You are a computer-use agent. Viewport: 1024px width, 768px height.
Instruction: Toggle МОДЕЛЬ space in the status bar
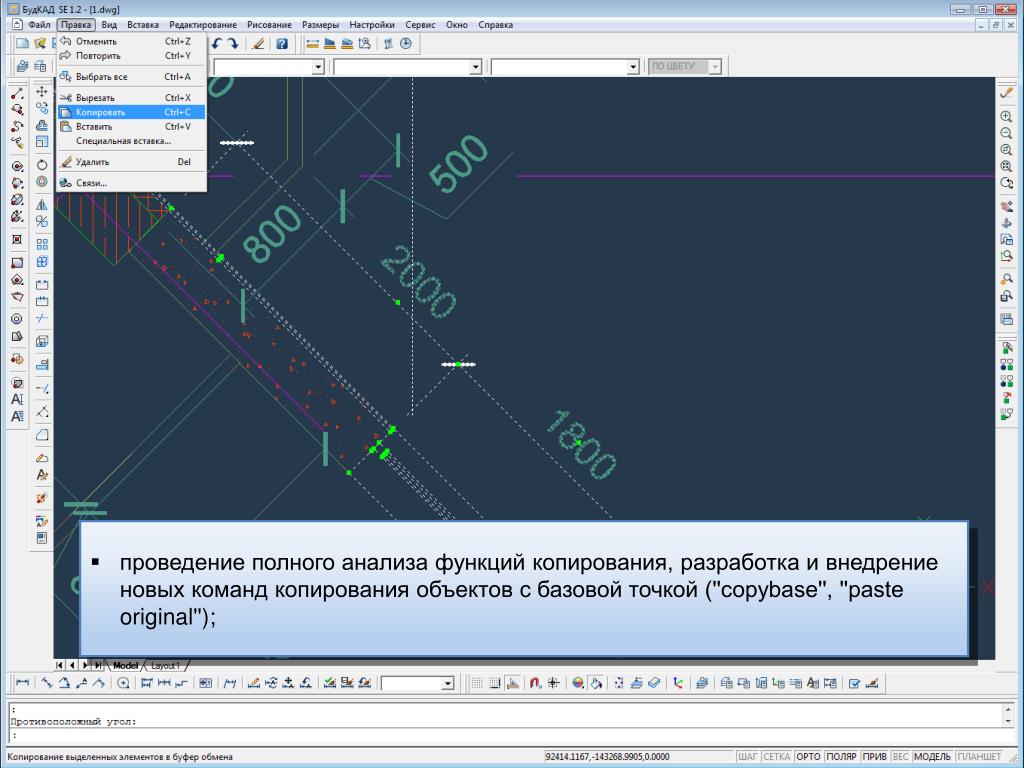point(932,756)
